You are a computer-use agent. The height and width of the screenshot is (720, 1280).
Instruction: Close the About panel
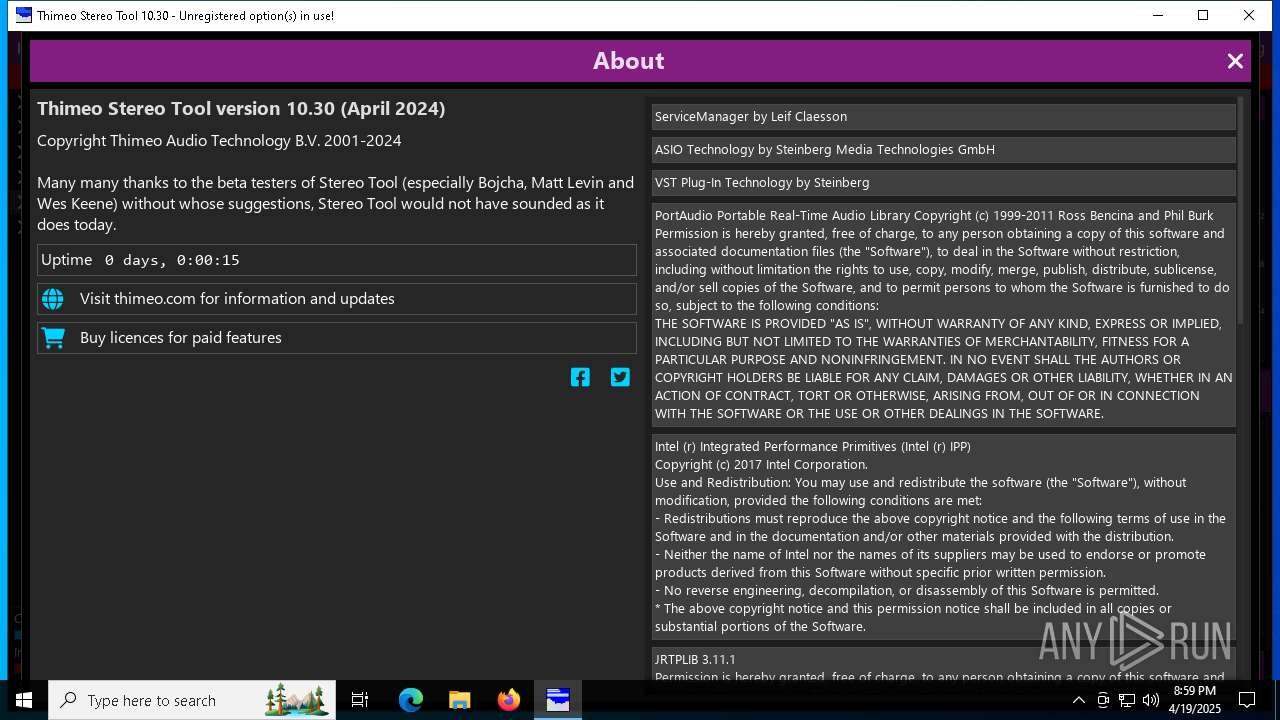[x=1235, y=61]
